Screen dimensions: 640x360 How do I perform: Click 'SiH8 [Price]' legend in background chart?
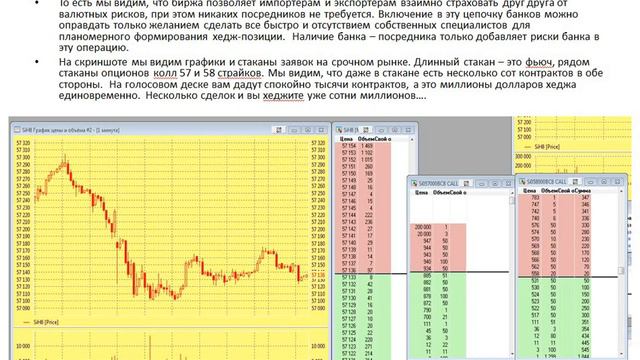coord(547,147)
